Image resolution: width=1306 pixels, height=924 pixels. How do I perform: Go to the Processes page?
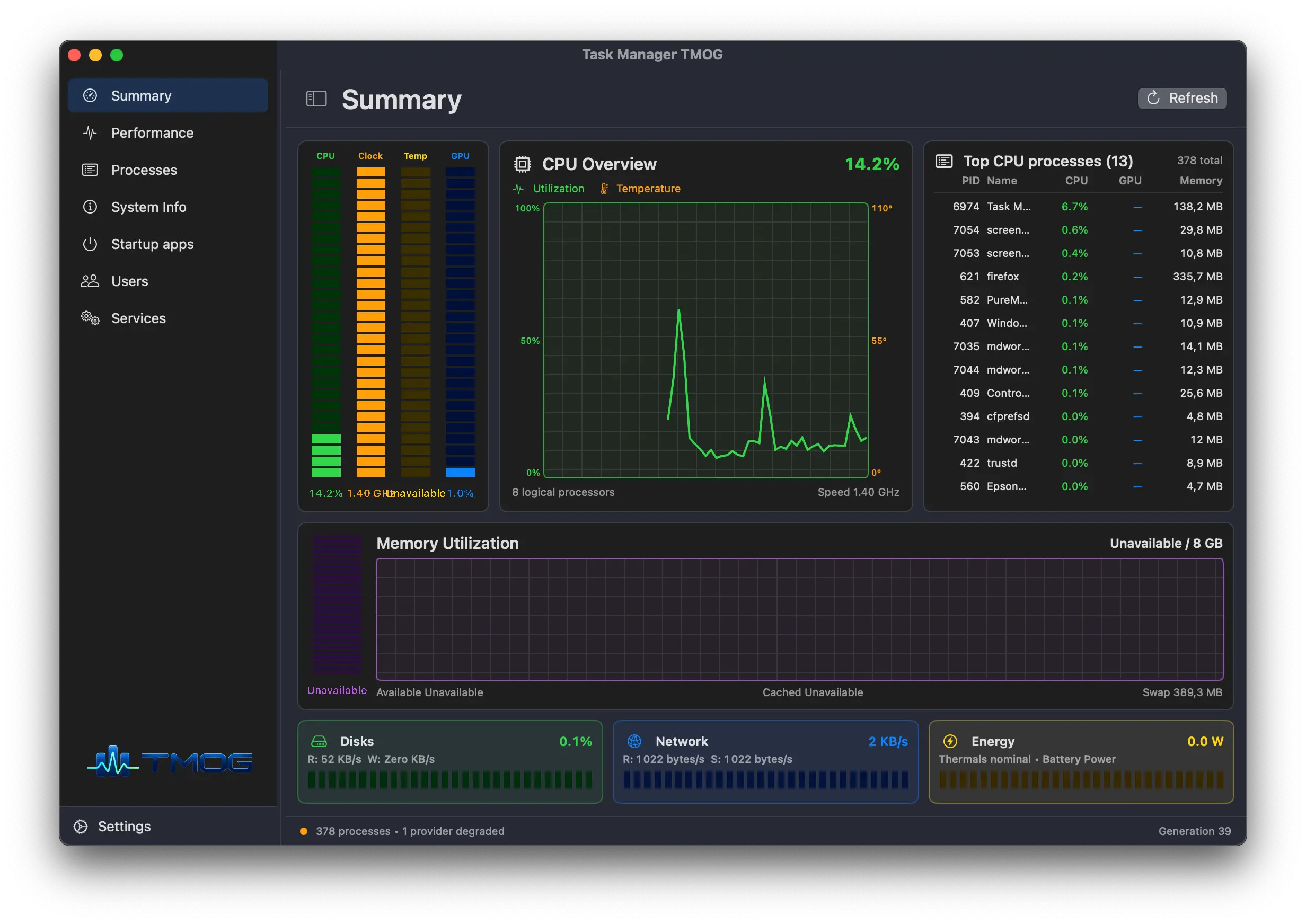168,170
